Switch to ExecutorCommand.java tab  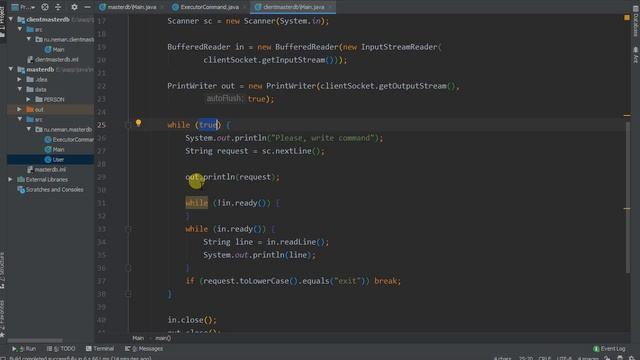[x=209, y=7]
